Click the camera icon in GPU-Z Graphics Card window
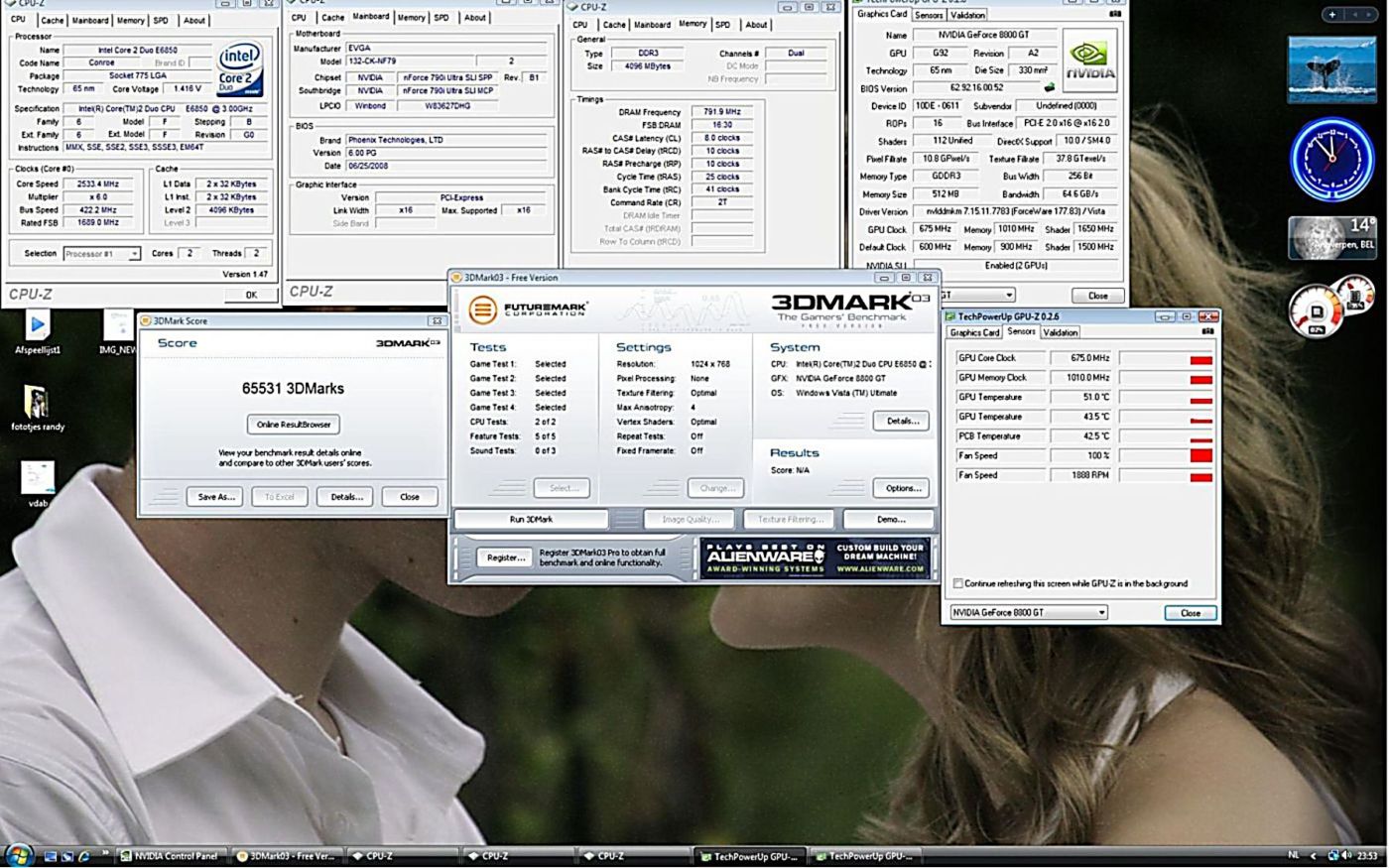1389x868 pixels. [1115, 14]
